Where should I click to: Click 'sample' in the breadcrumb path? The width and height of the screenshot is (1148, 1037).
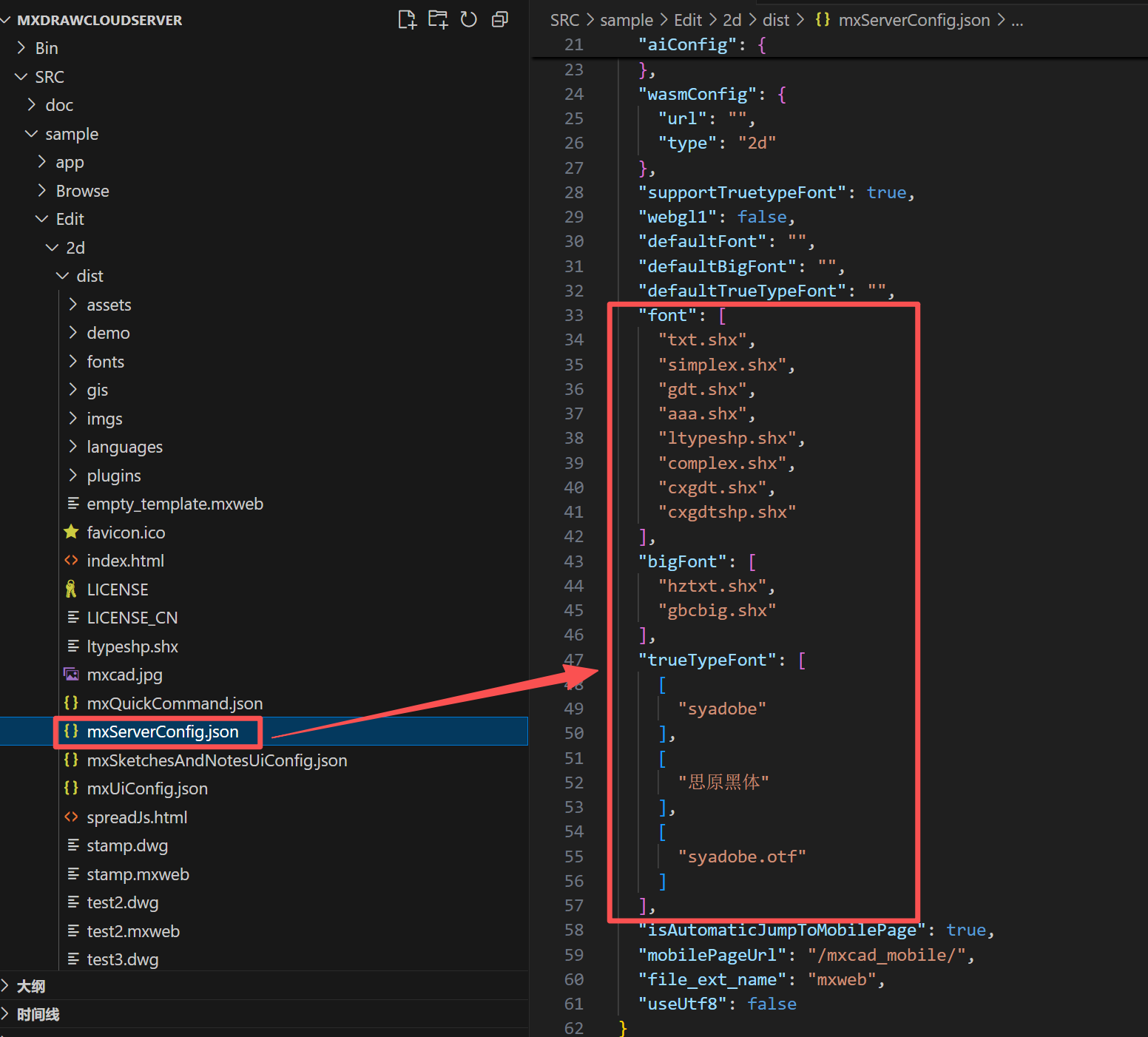tap(626, 20)
